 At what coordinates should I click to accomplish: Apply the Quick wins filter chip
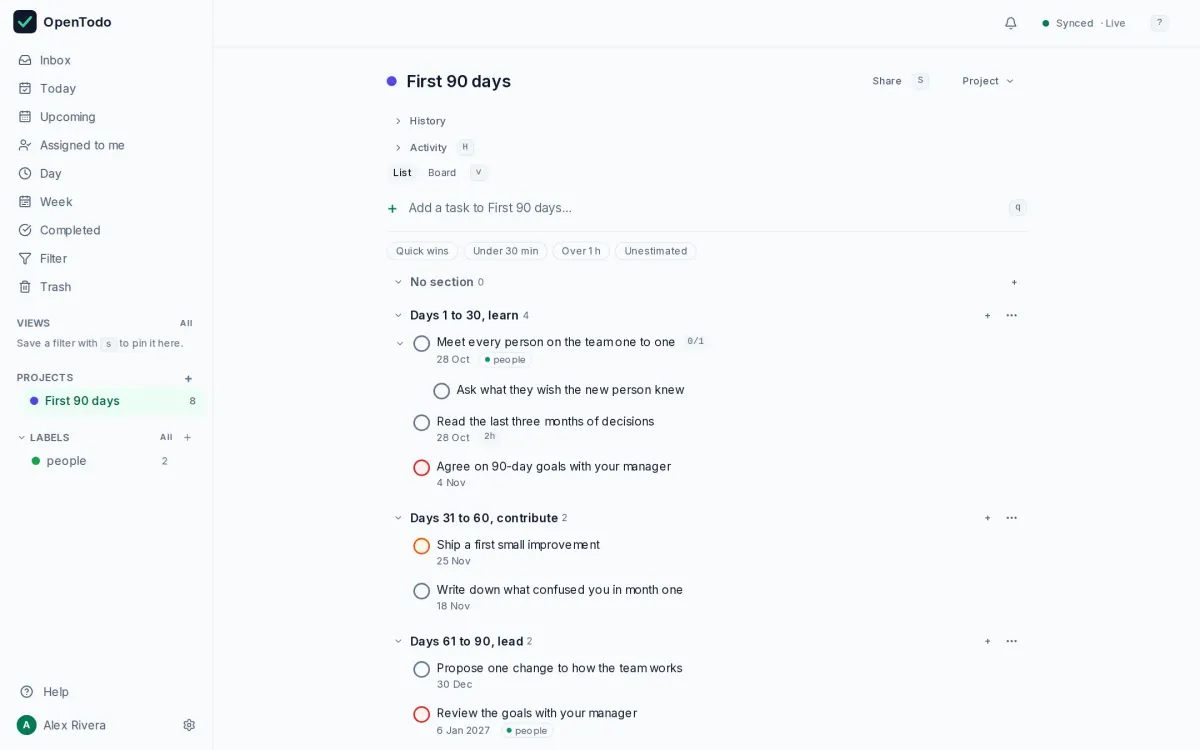(422, 251)
